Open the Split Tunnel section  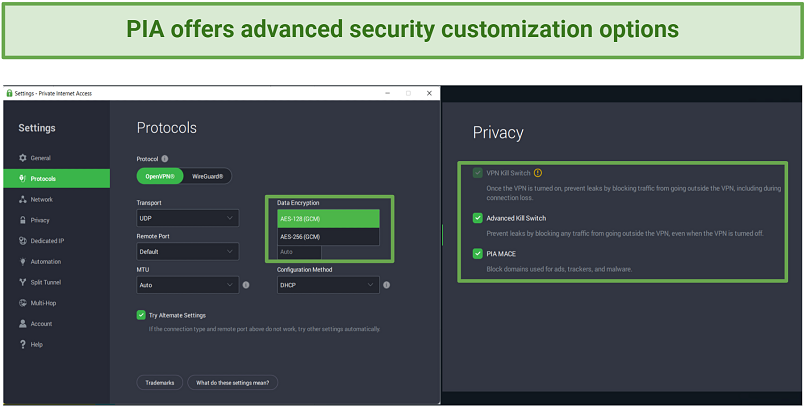tap(57, 282)
